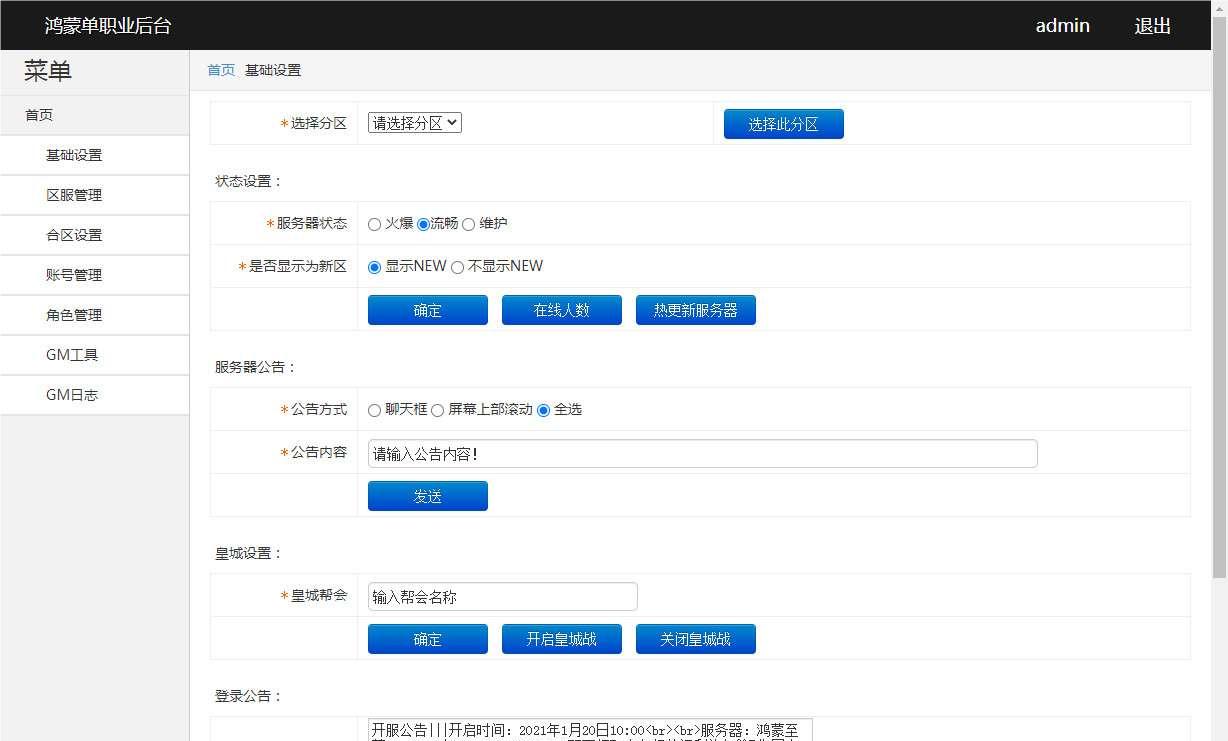The image size is (1228, 741).
Task: Click the 选择此分区 button
Action: pos(783,124)
